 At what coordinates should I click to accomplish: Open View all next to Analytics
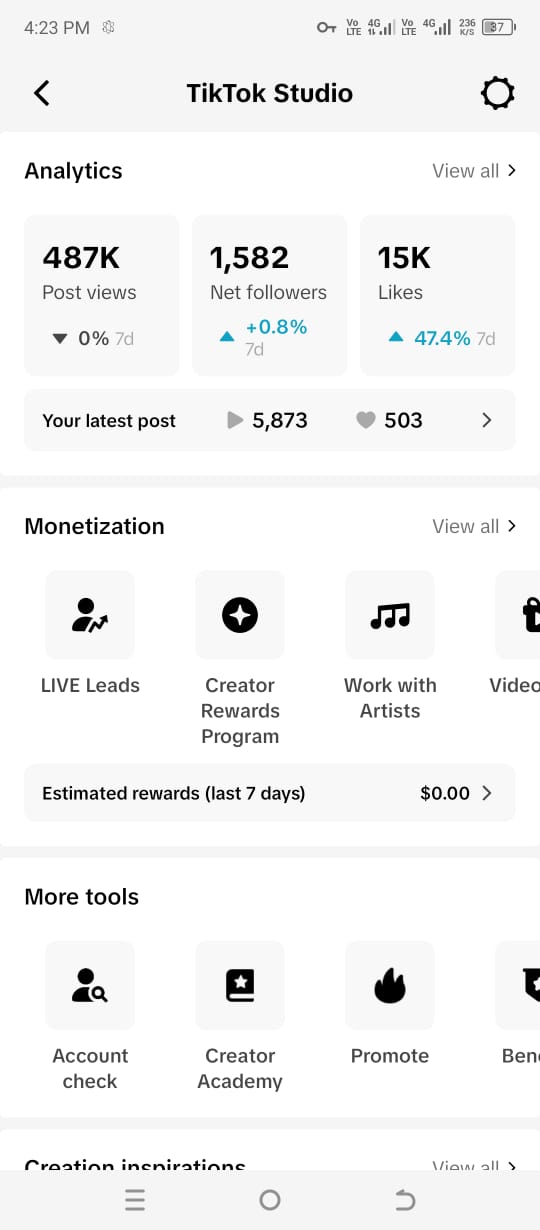click(474, 171)
